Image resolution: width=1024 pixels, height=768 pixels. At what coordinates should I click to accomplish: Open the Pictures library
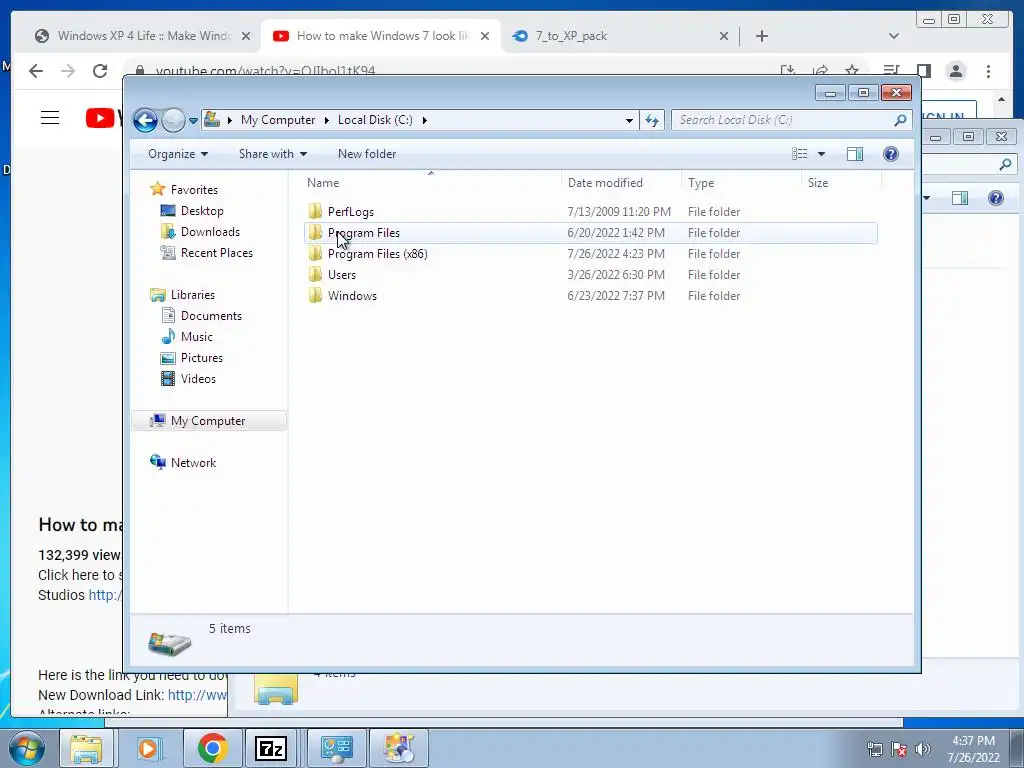click(x=202, y=358)
